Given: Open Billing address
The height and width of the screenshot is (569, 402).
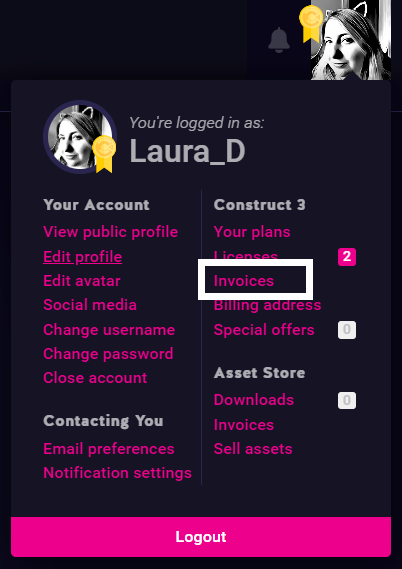Looking at the screenshot, I should (267, 305).
